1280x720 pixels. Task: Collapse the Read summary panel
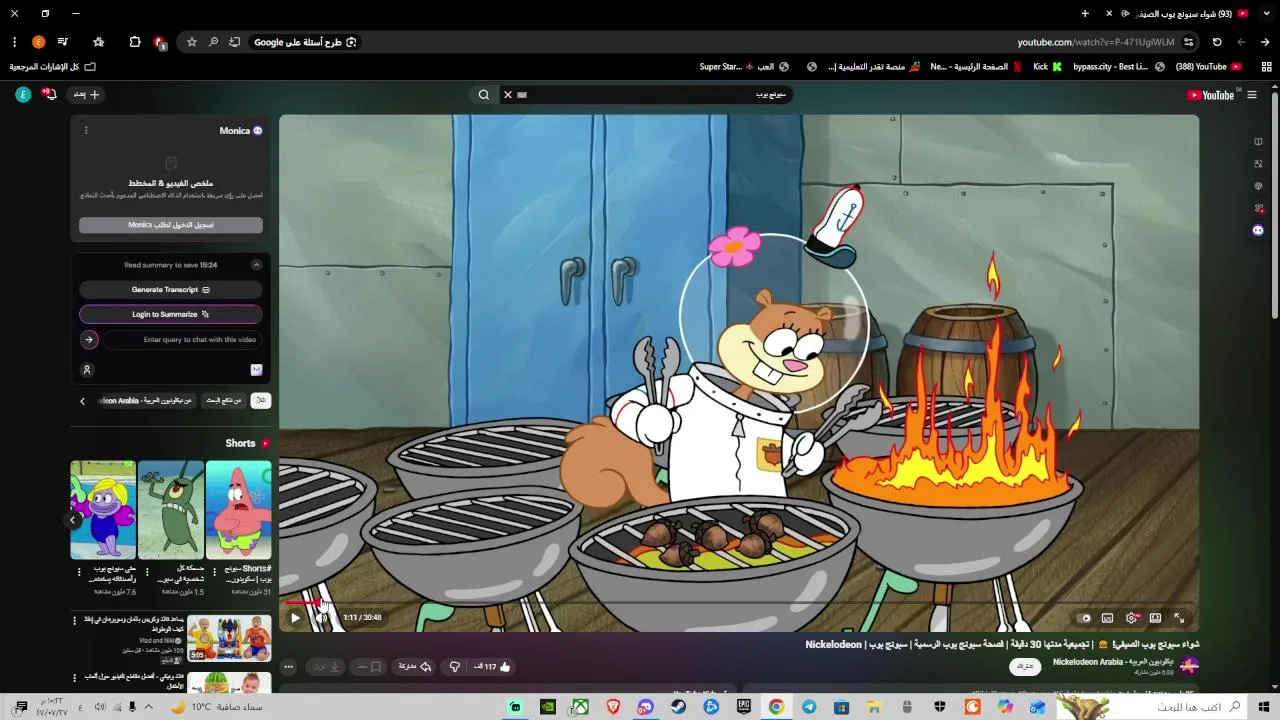(256, 265)
